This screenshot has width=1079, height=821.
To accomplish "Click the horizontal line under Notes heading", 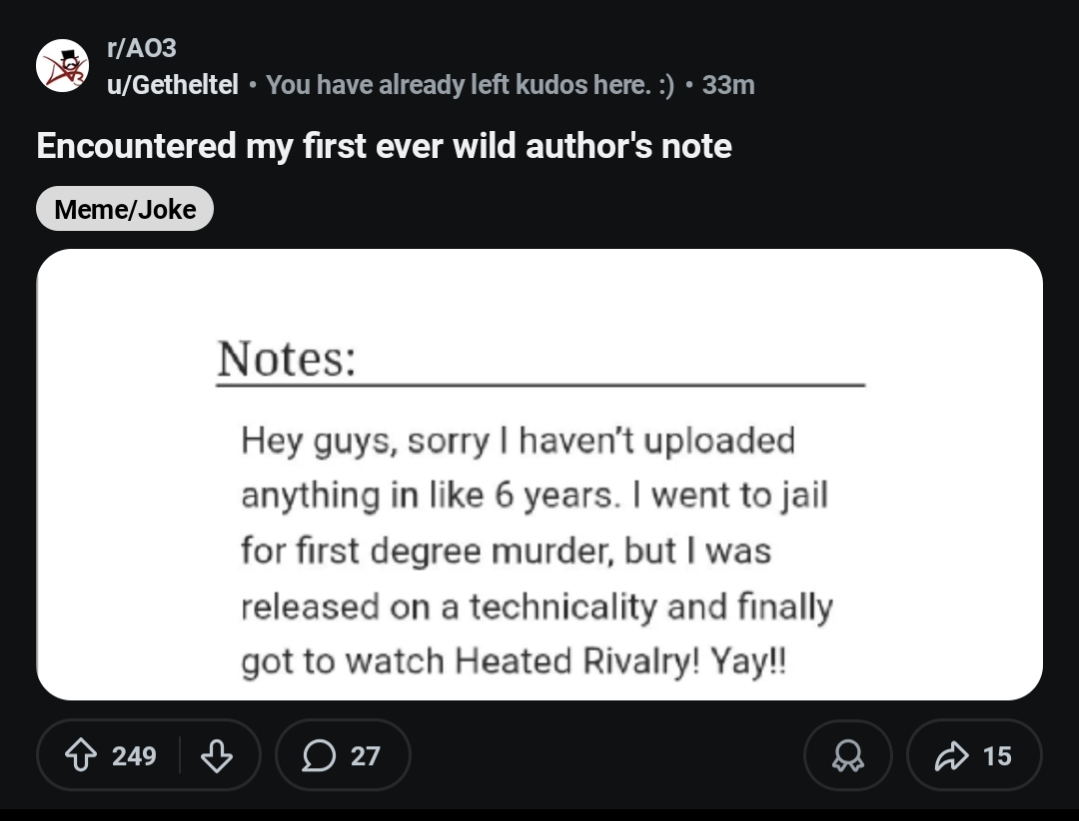I will (x=540, y=384).
